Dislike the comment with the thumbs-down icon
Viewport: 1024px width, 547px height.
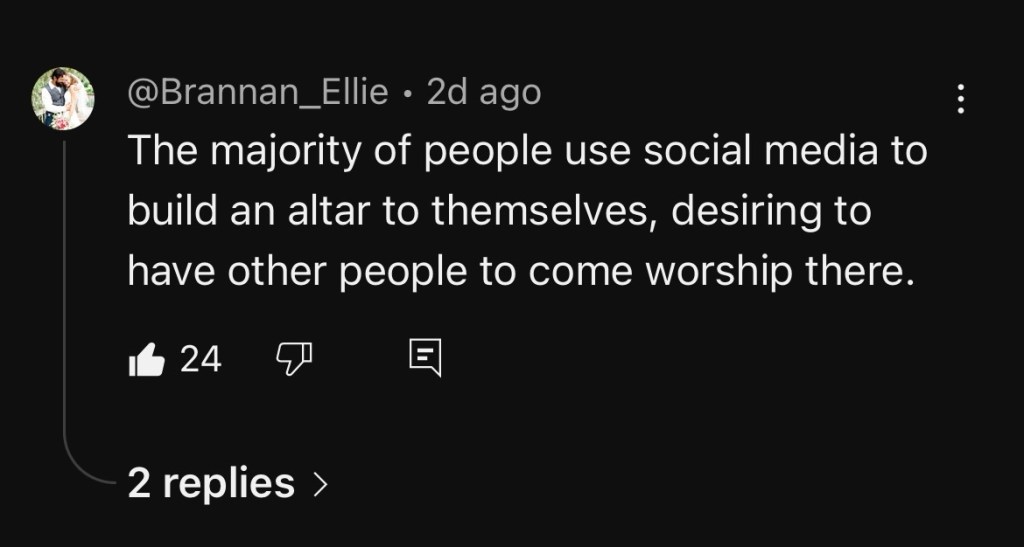click(294, 358)
